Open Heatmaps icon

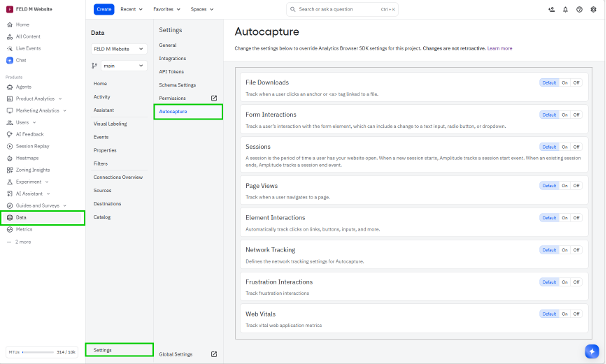[x=10, y=158]
